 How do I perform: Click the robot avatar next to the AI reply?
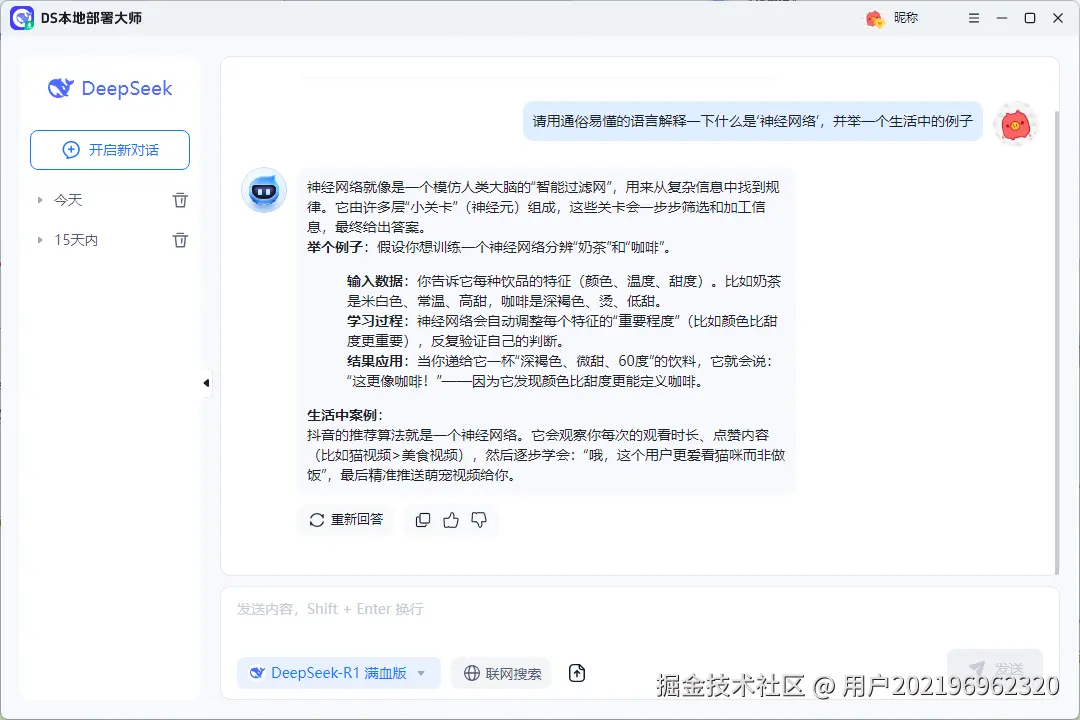264,191
